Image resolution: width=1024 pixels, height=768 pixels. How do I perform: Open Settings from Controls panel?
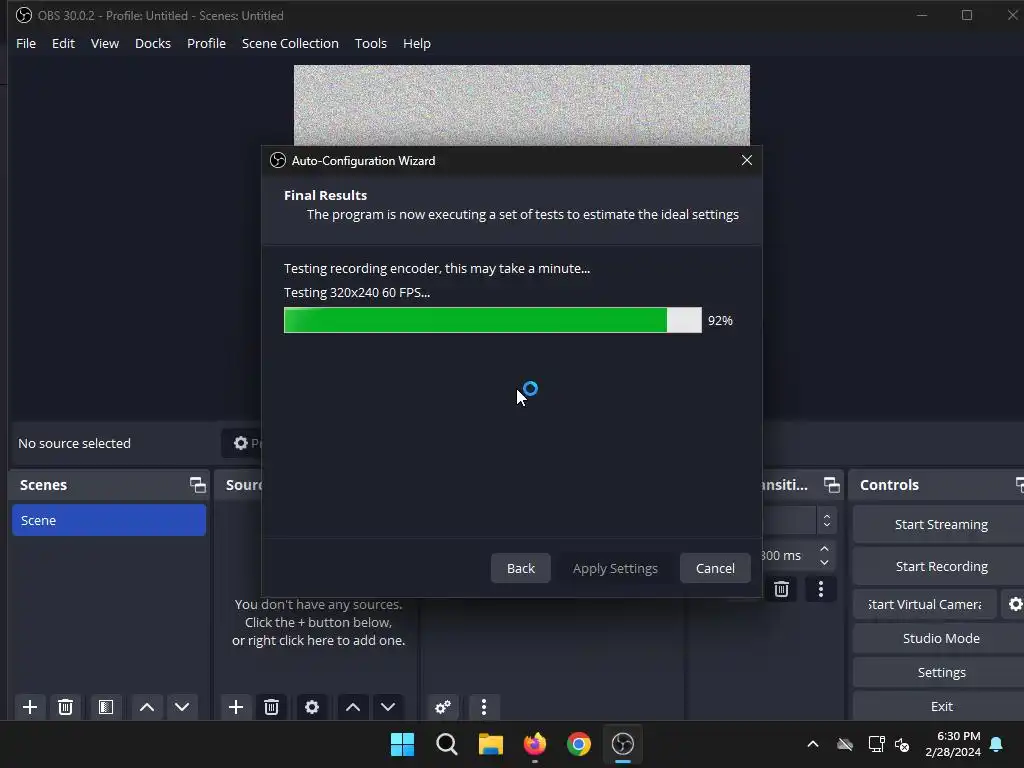click(940, 672)
